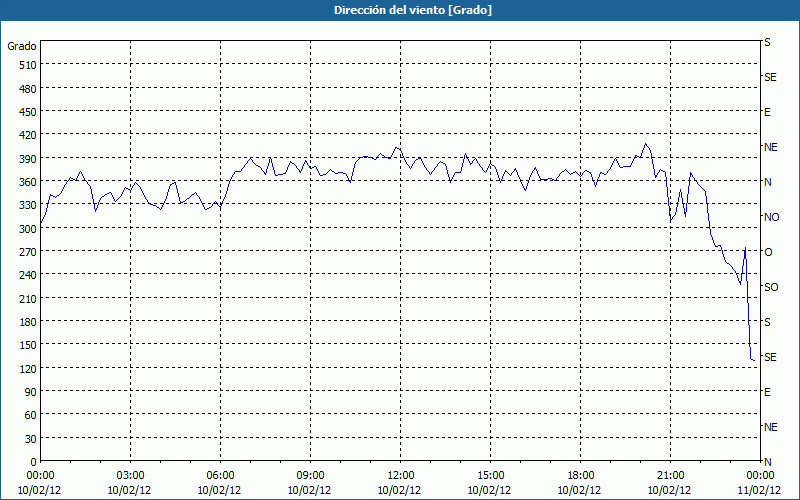Click the 30 y-axis tick label

click(x=31, y=439)
